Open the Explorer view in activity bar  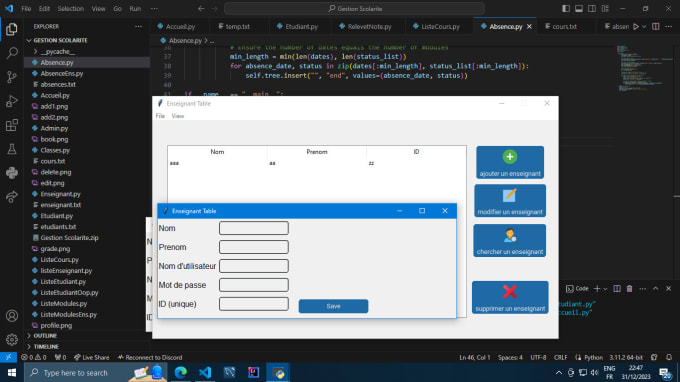click(x=12, y=29)
